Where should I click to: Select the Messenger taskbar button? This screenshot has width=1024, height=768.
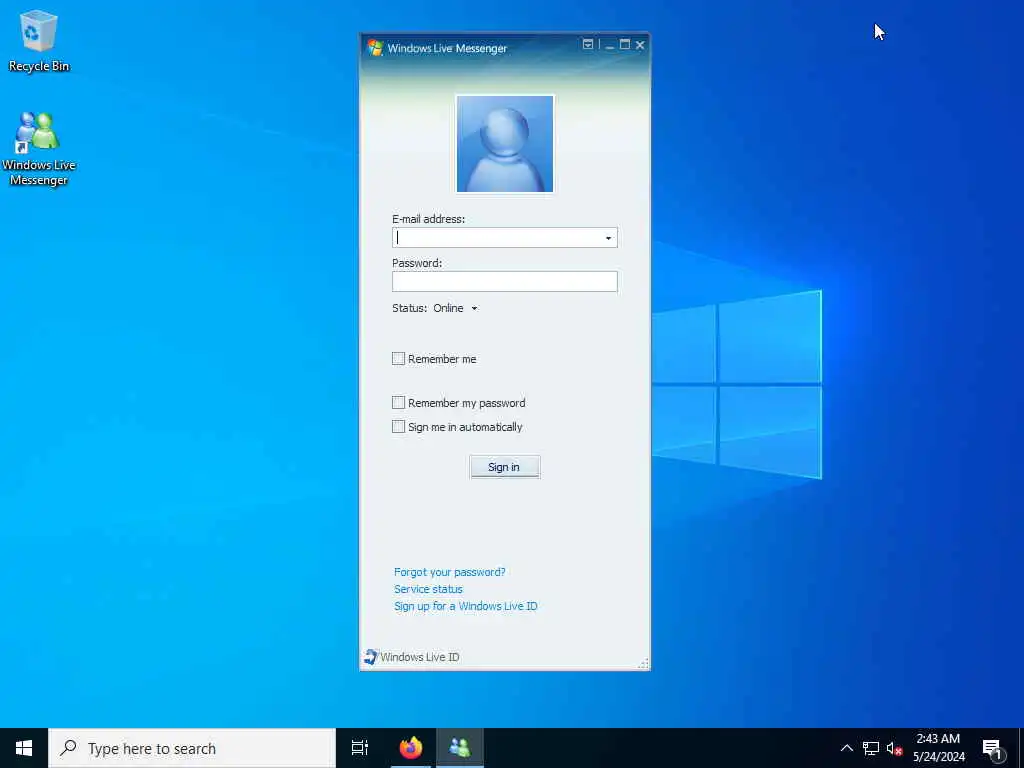click(460, 748)
